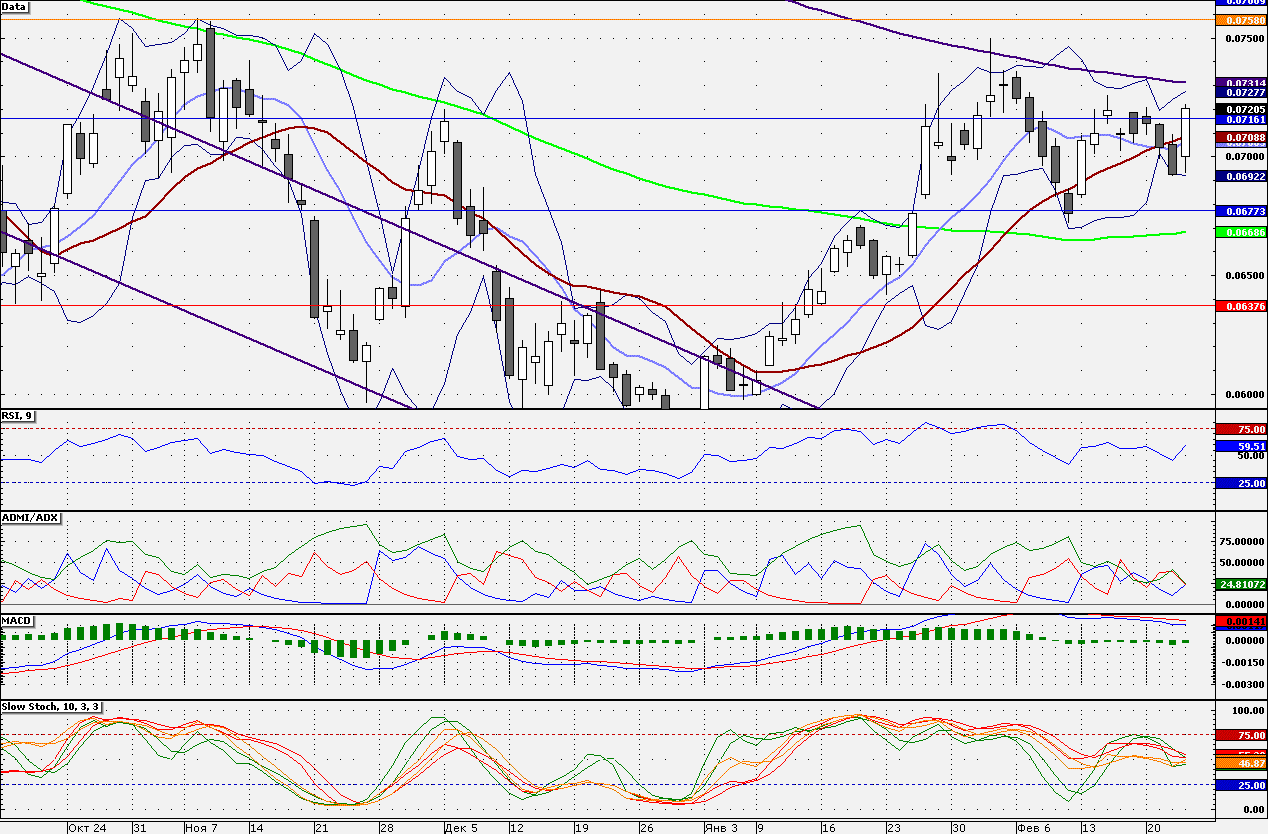Select the ADX value tag 24.81072
Screen dimensions: 1268x834
pyautogui.click(x=1240, y=583)
